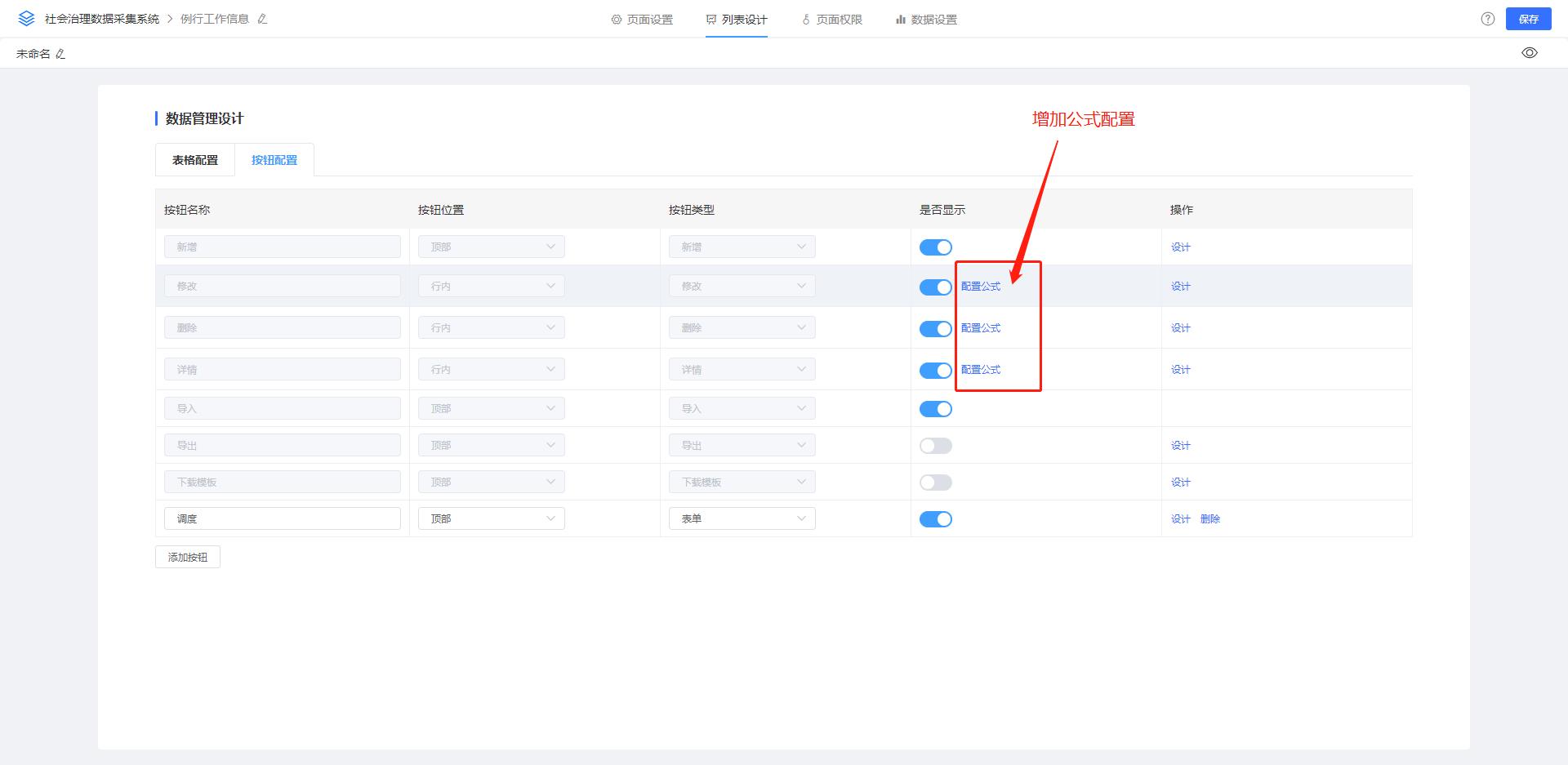Click 设计 link in 下载模板 row
The image size is (1568, 765).
[x=1181, y=483]
